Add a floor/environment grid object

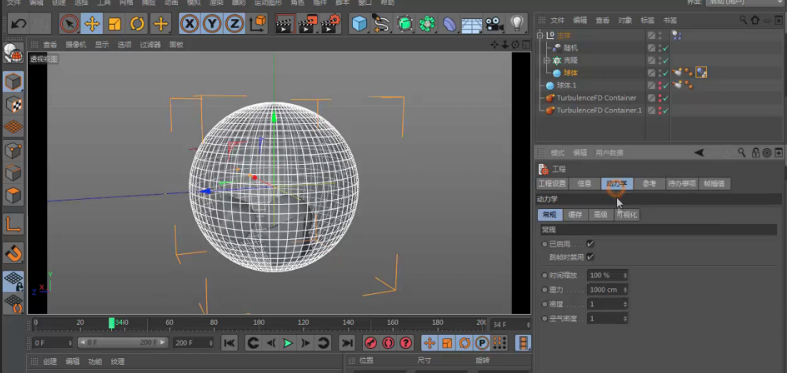coord(472,24)
